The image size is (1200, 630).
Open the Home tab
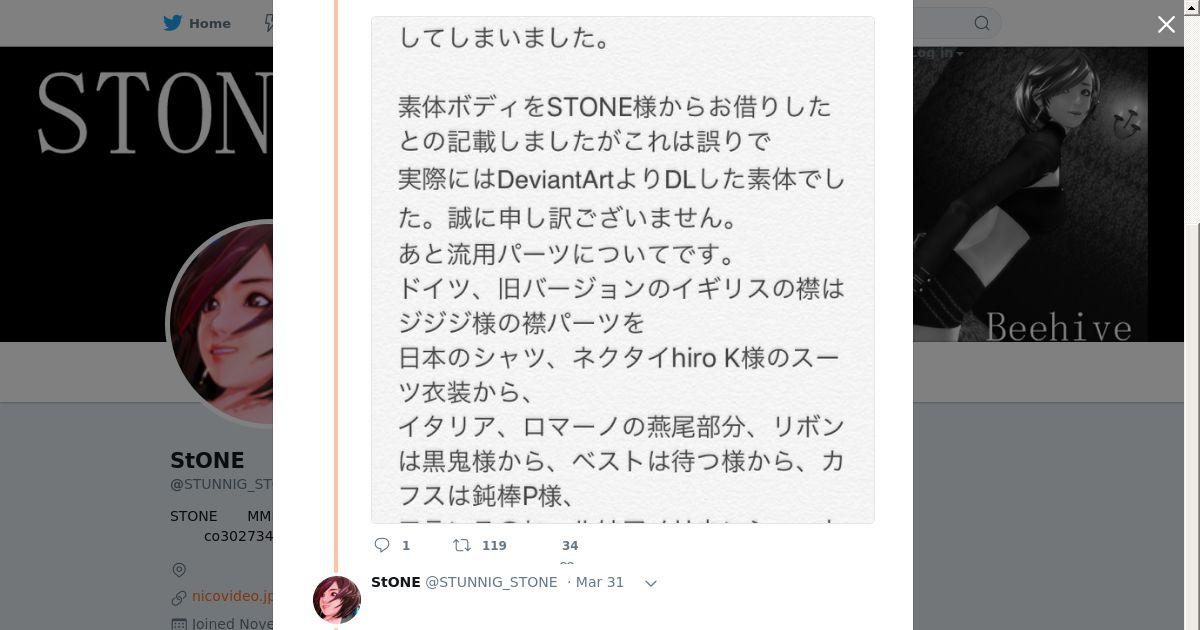point(209,23)
